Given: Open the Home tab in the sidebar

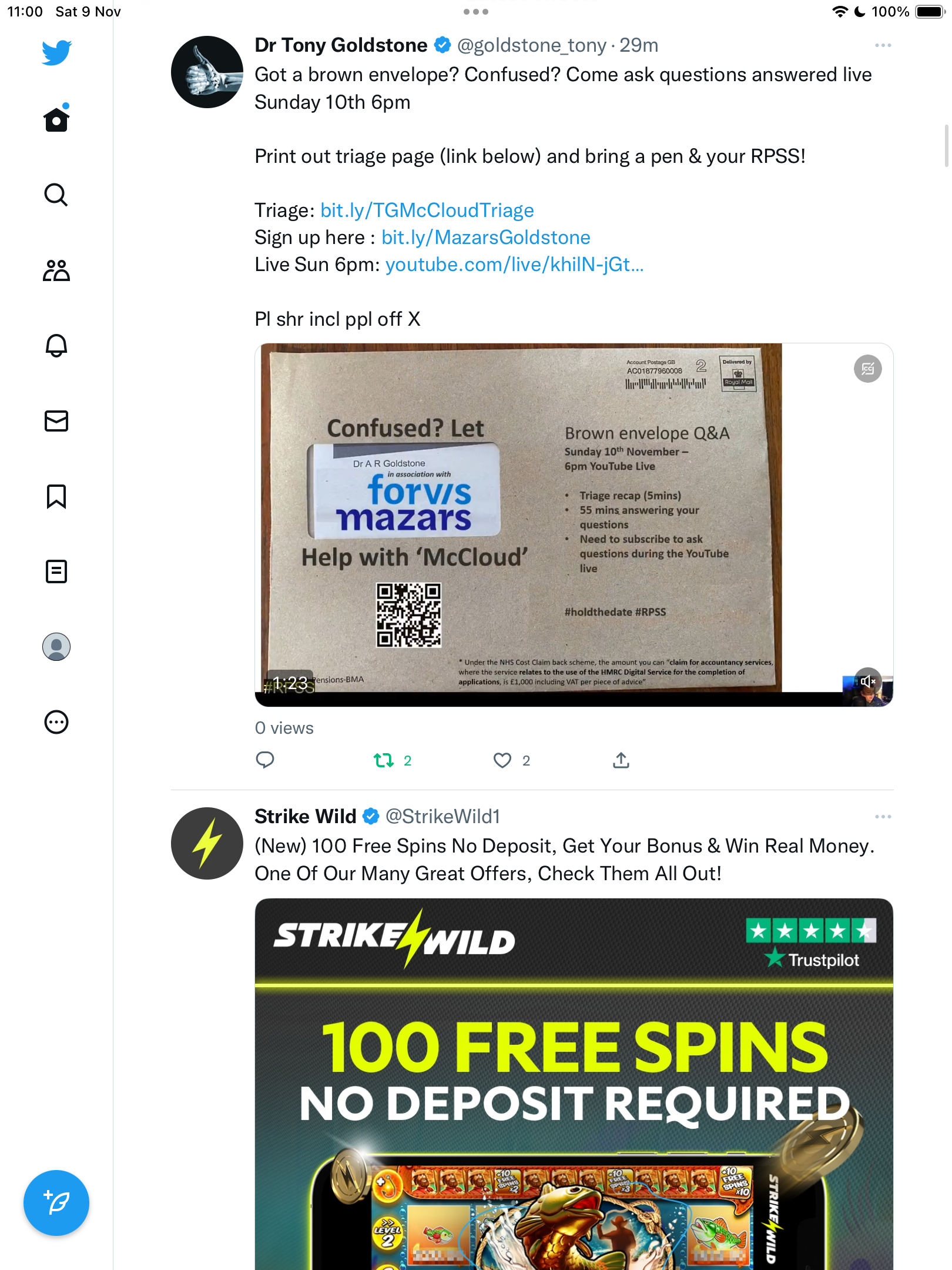Looking at the screenshot, I should (56, 119).
